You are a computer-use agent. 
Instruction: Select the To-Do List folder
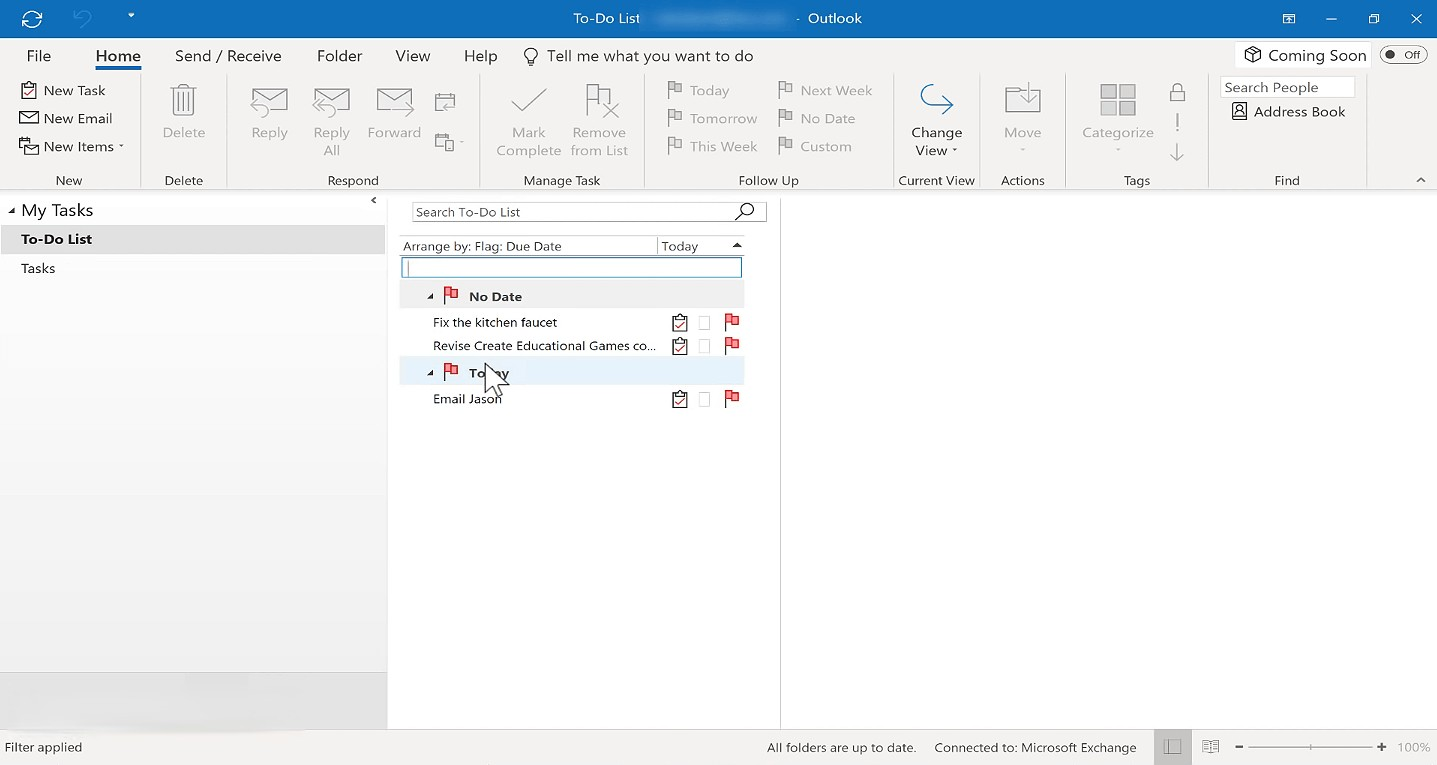(192, 239)
